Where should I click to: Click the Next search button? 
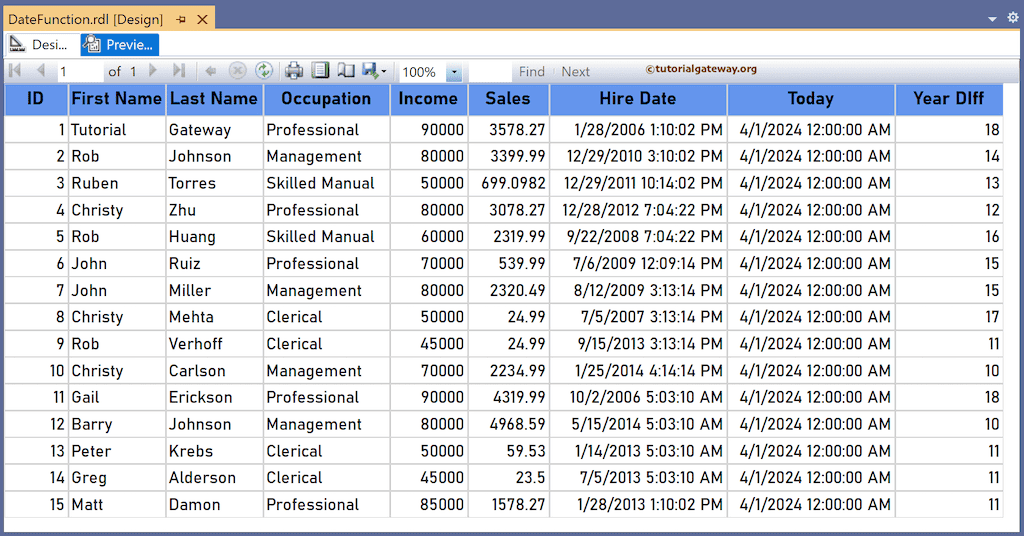(x=575, y=72)
